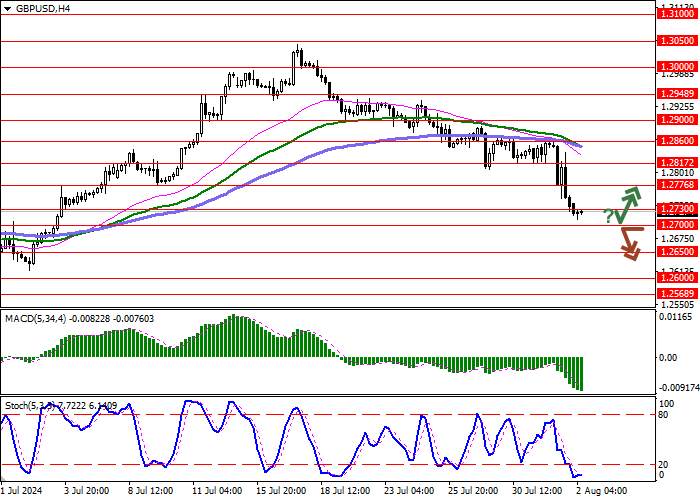This screenshot has height=500, width=700.
Task: Click the 1.29255 price axis value
Action: click(x=677, y=107)
